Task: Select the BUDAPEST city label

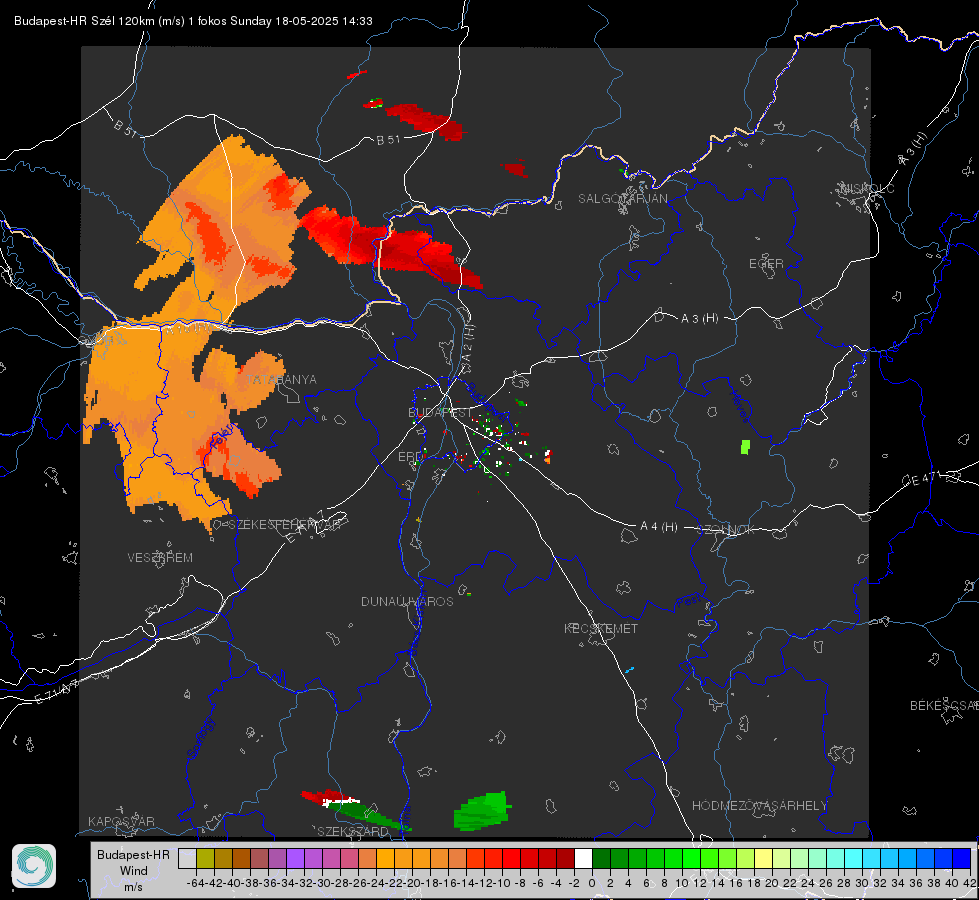Action: (440, 413)
